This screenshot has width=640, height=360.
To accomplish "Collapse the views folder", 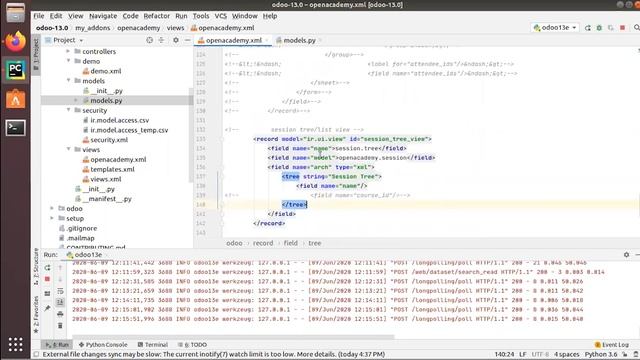I will pos(68,149).
